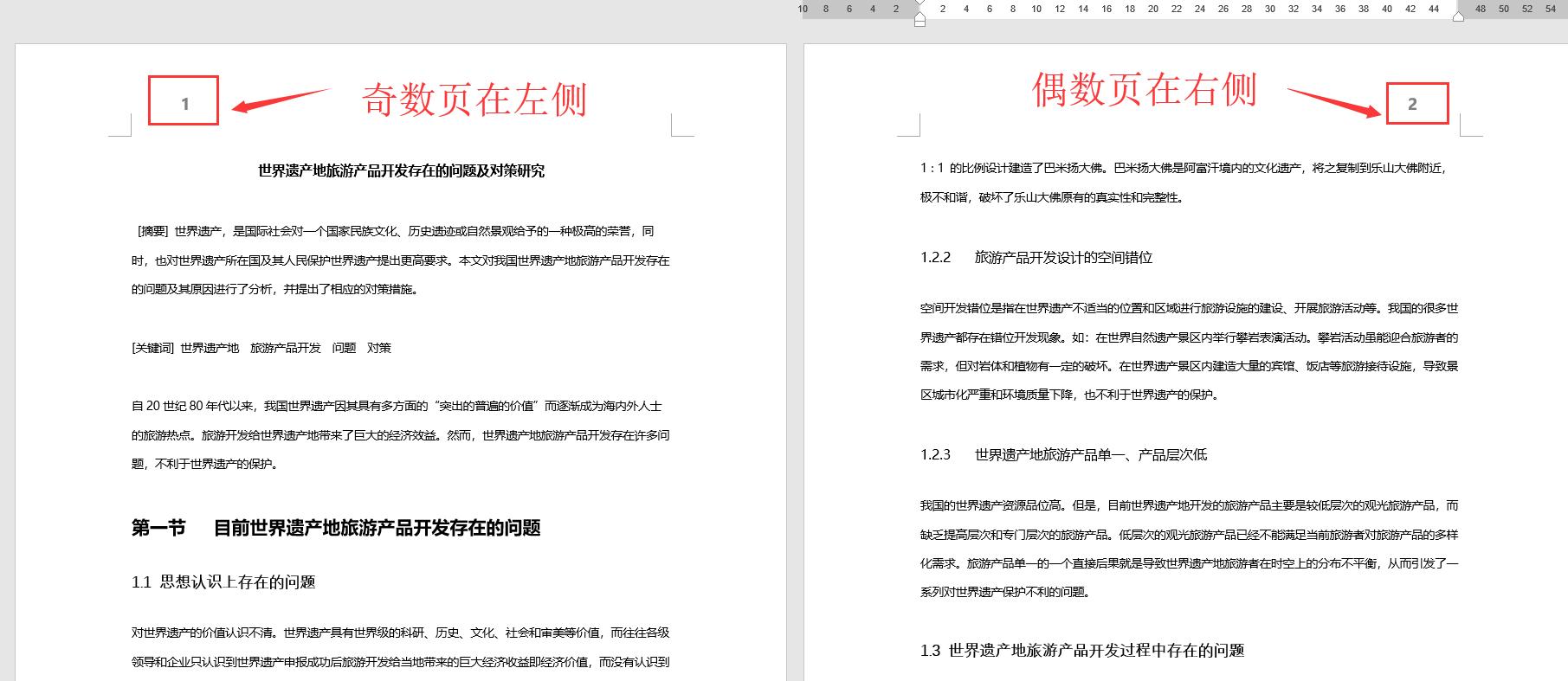Click the line 系列对世界遗产保护不利的问题。
Viewport: 1568px width, 681px height.
click(x=1005, y=592)
